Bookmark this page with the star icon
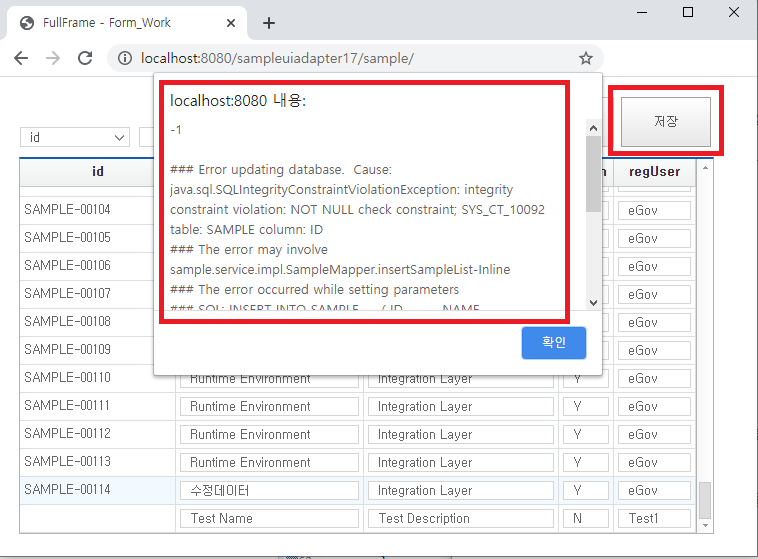This screenshot has width=758, height=559. pyautogui.click(x=586, y=59)
